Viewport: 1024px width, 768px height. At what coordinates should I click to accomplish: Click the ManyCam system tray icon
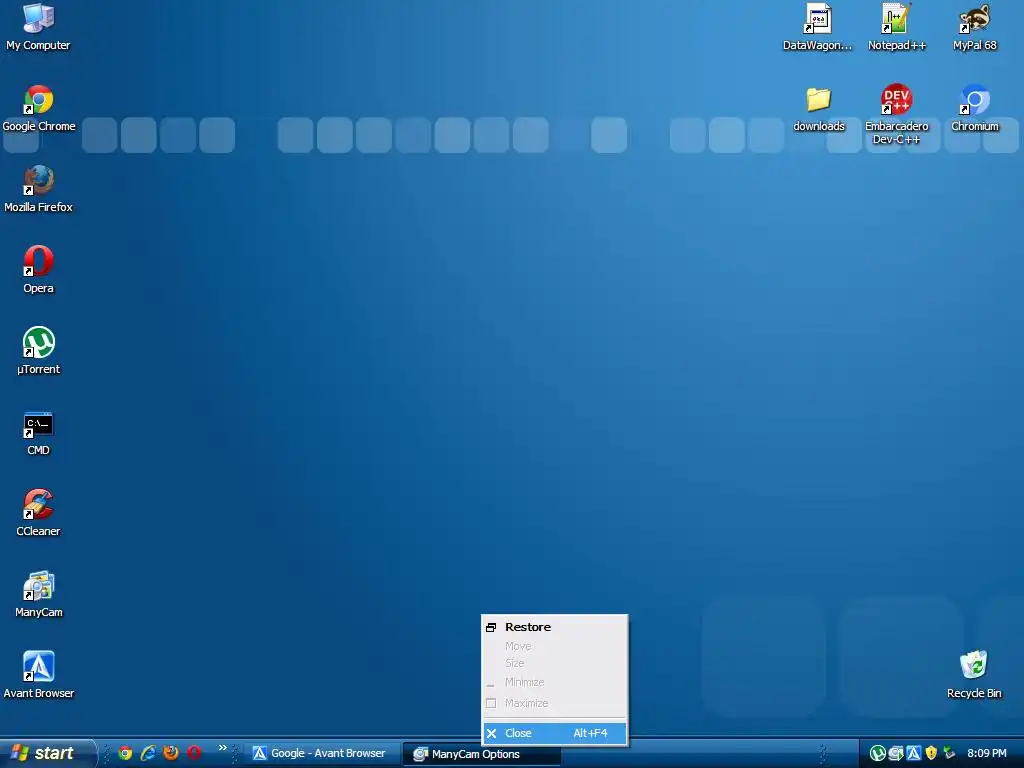(895, 754)
